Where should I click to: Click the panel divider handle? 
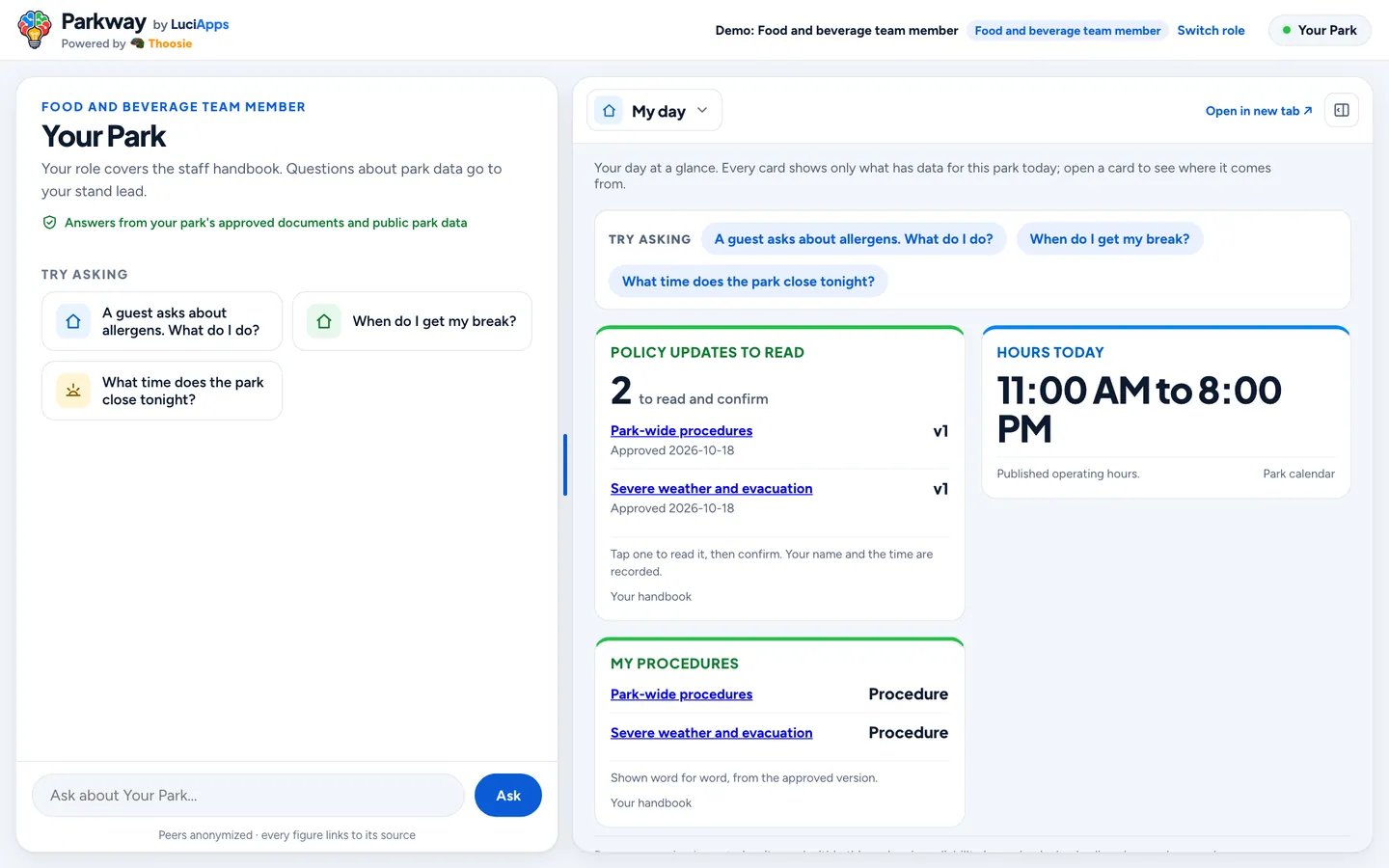(565, 465)
